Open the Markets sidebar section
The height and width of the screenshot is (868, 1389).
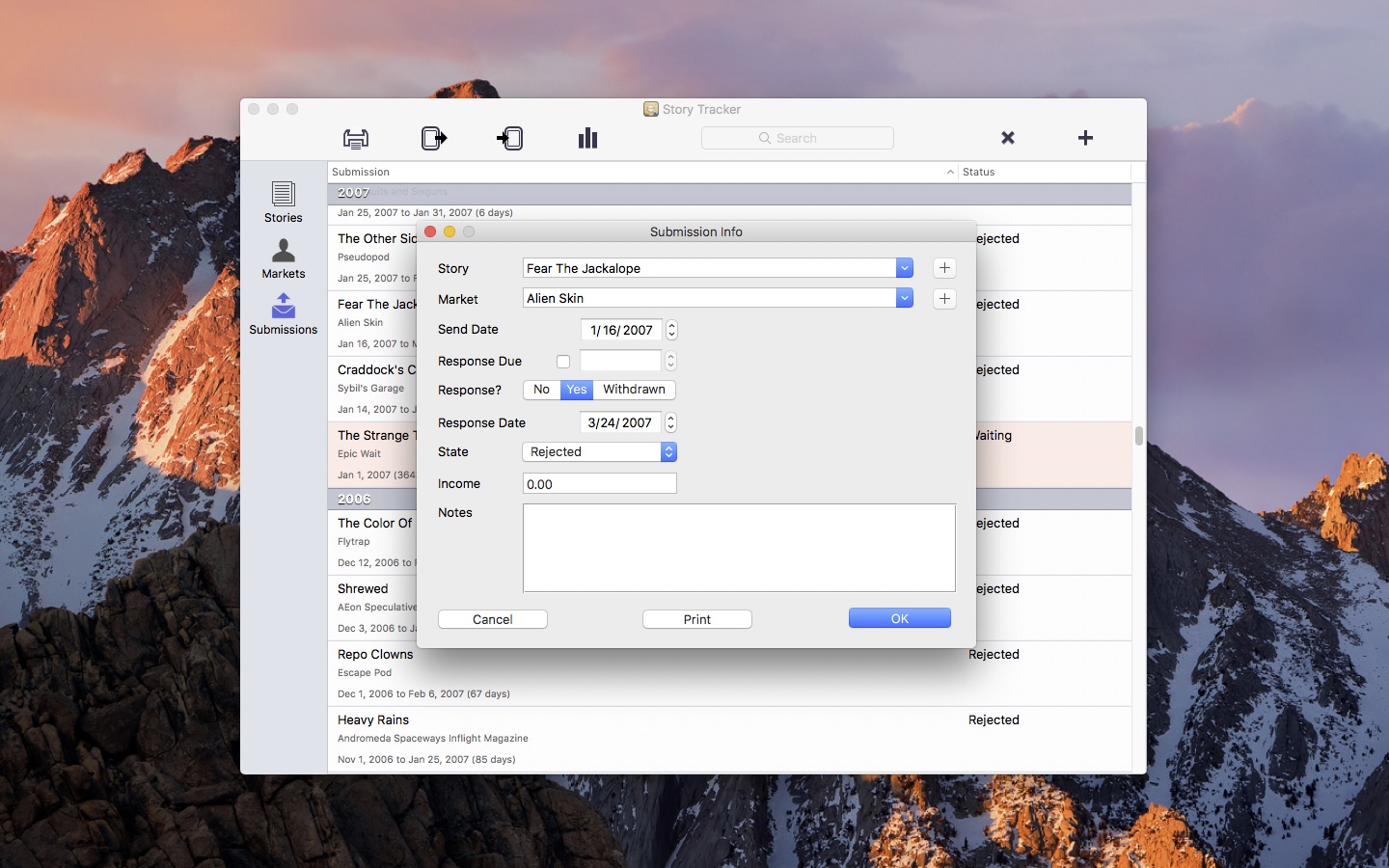(x=283, y=258)
